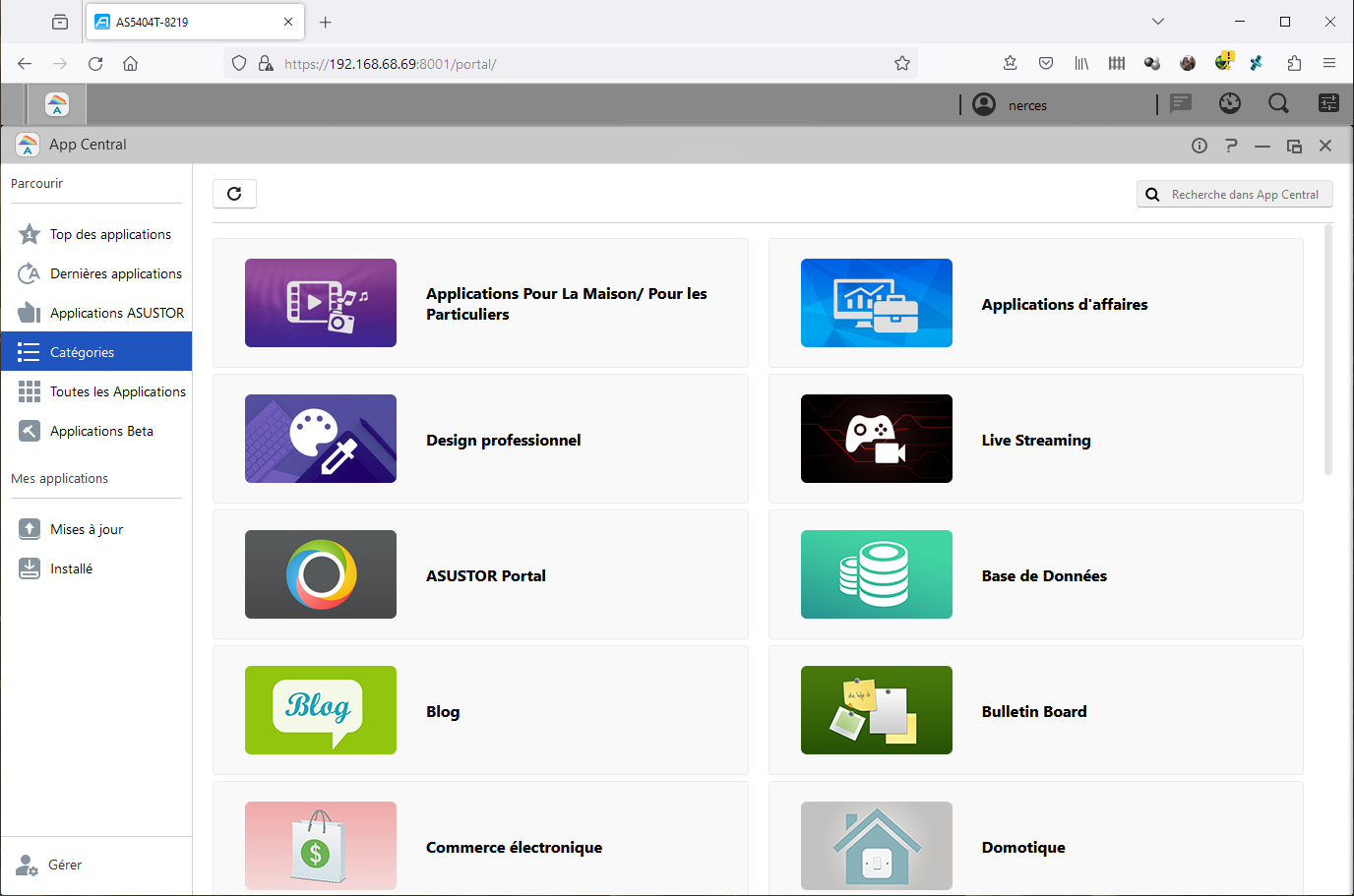The image size is (1354, 896).
Task: Open the Bulletin Board category
Action: pos(1036,710)
